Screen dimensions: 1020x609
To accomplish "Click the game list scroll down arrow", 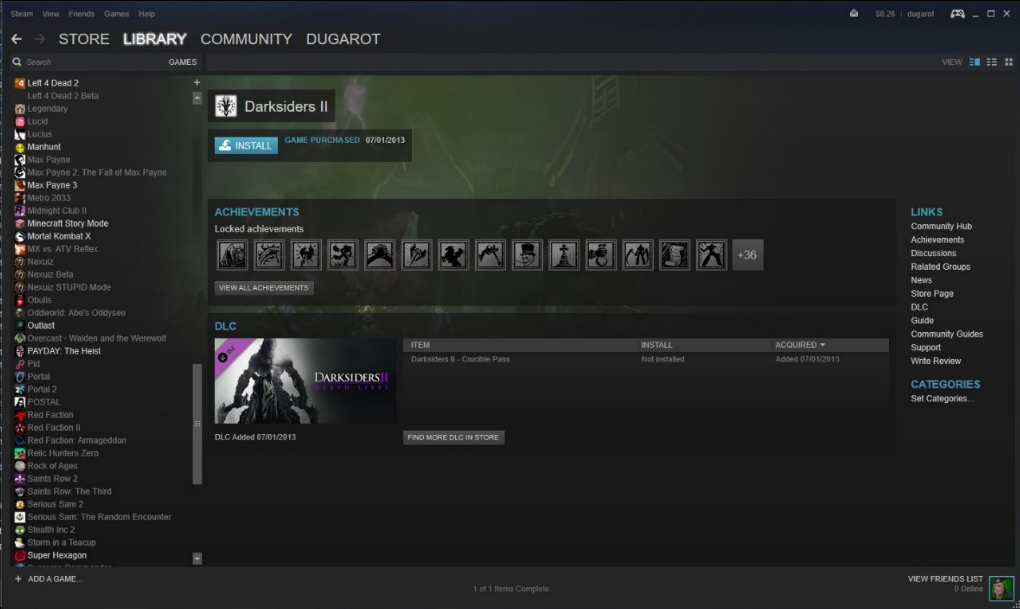I will pos(197,558).
